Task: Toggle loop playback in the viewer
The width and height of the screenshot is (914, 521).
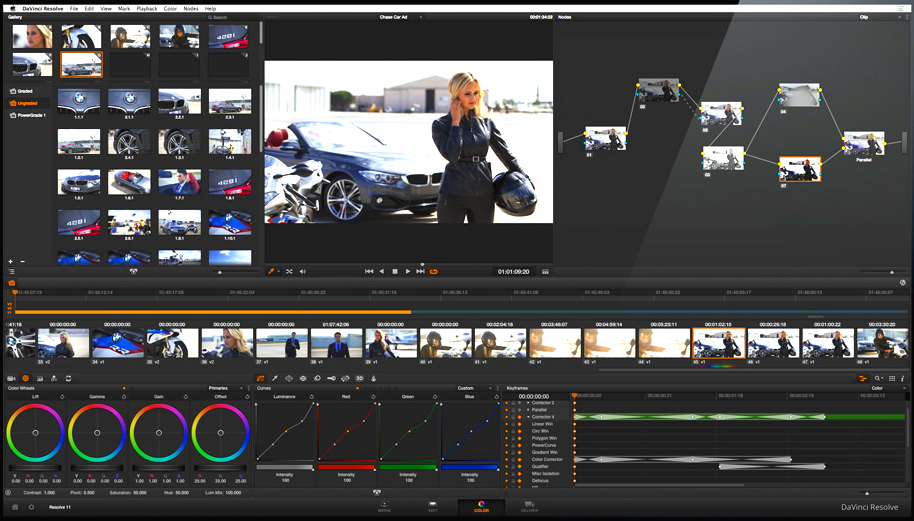Action: click(433, 271)
